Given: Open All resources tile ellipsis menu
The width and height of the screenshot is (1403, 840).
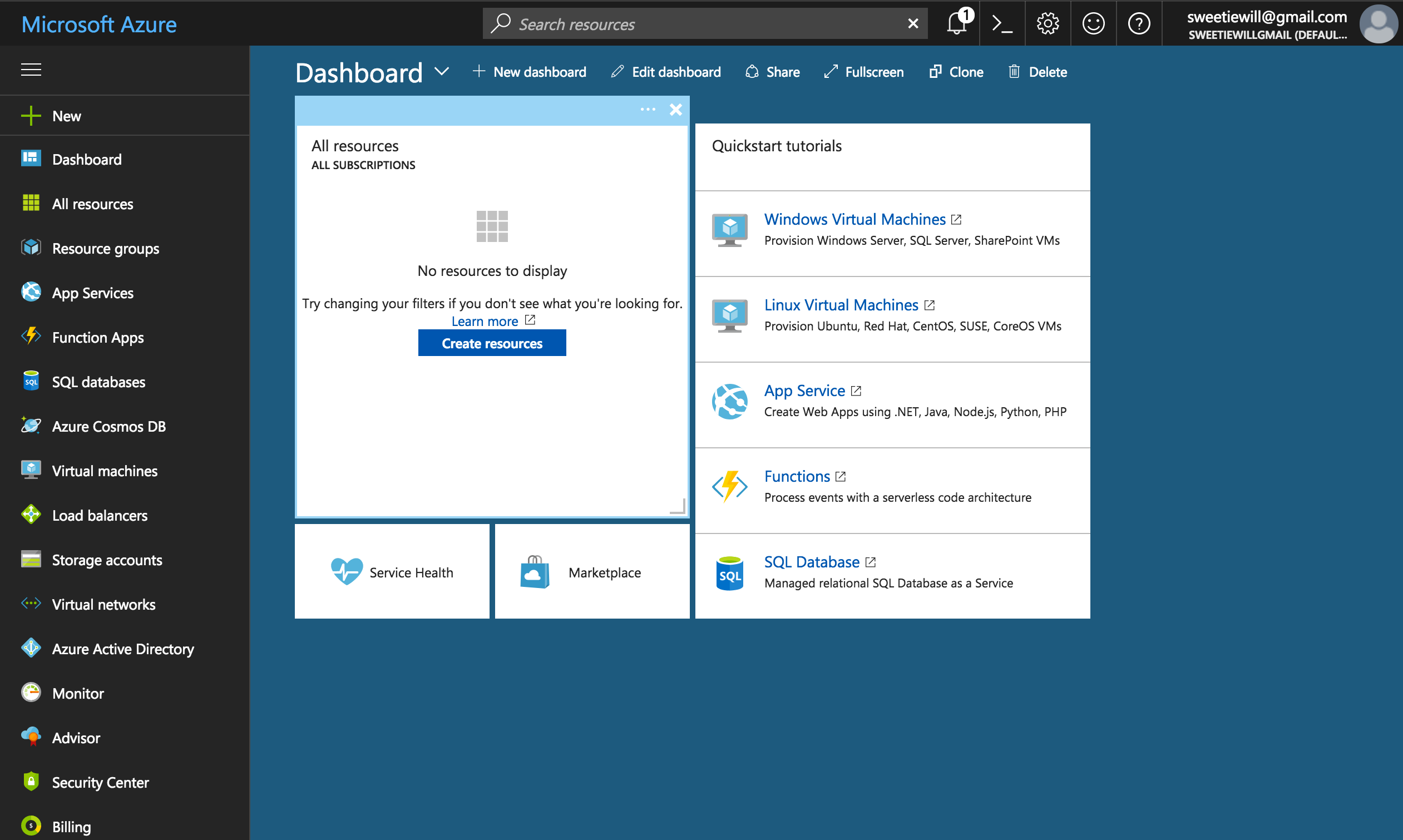Looking at the screenshot, I should coord(648,109).
